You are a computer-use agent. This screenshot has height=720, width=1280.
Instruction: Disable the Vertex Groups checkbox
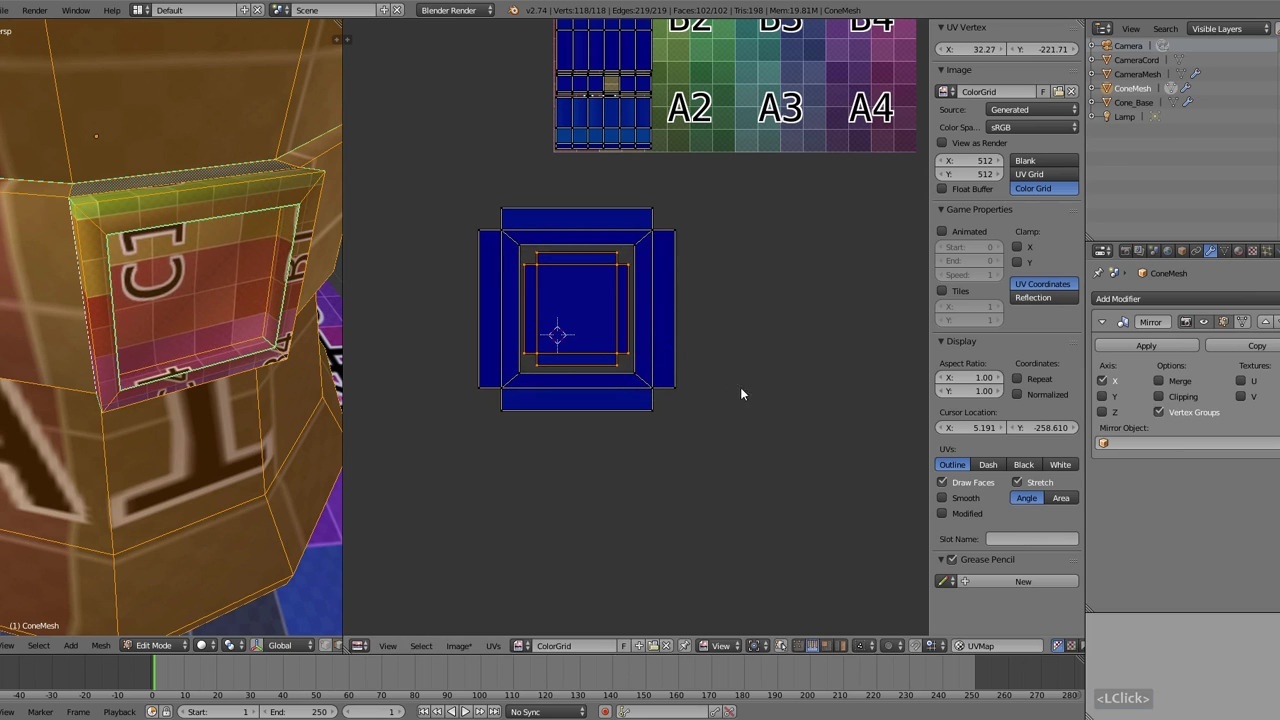pos(1159,412)
